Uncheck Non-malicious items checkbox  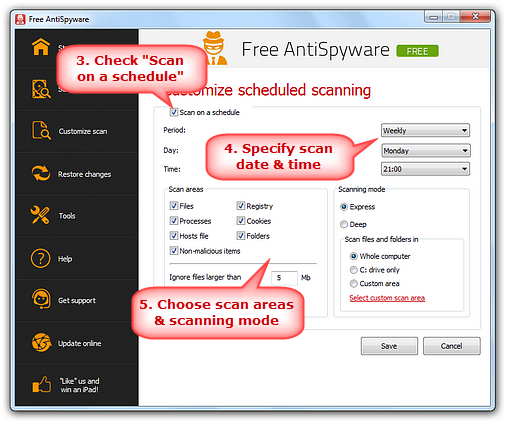click(x=174, y=250)
